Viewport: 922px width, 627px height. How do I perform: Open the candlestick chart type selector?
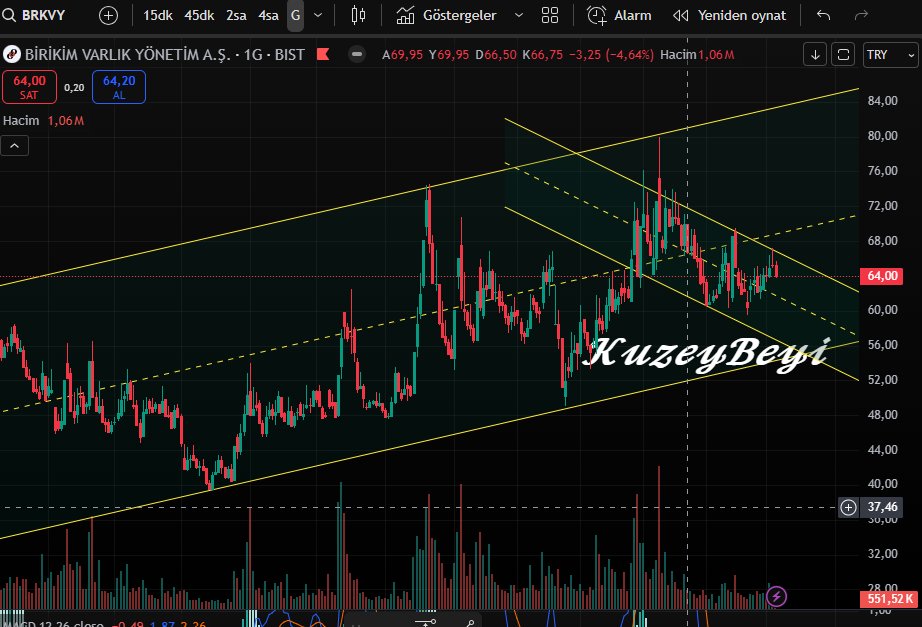(358, 15)
